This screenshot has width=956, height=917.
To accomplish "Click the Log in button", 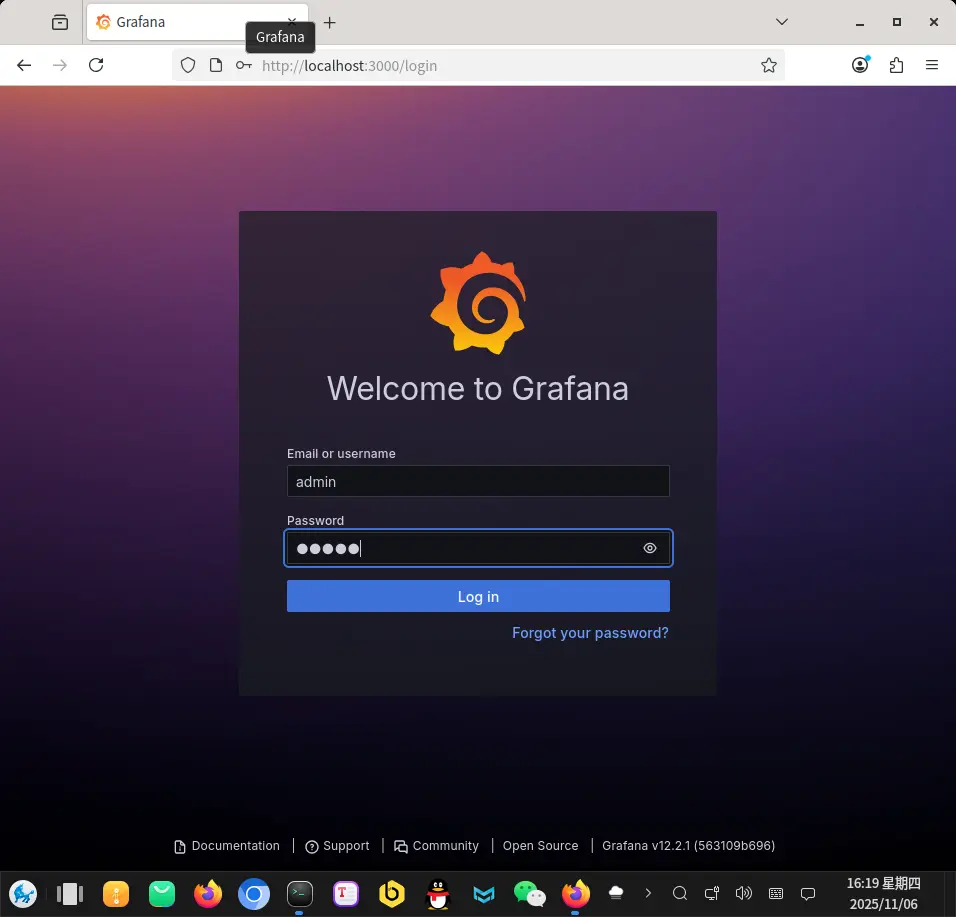I will 478,596.
